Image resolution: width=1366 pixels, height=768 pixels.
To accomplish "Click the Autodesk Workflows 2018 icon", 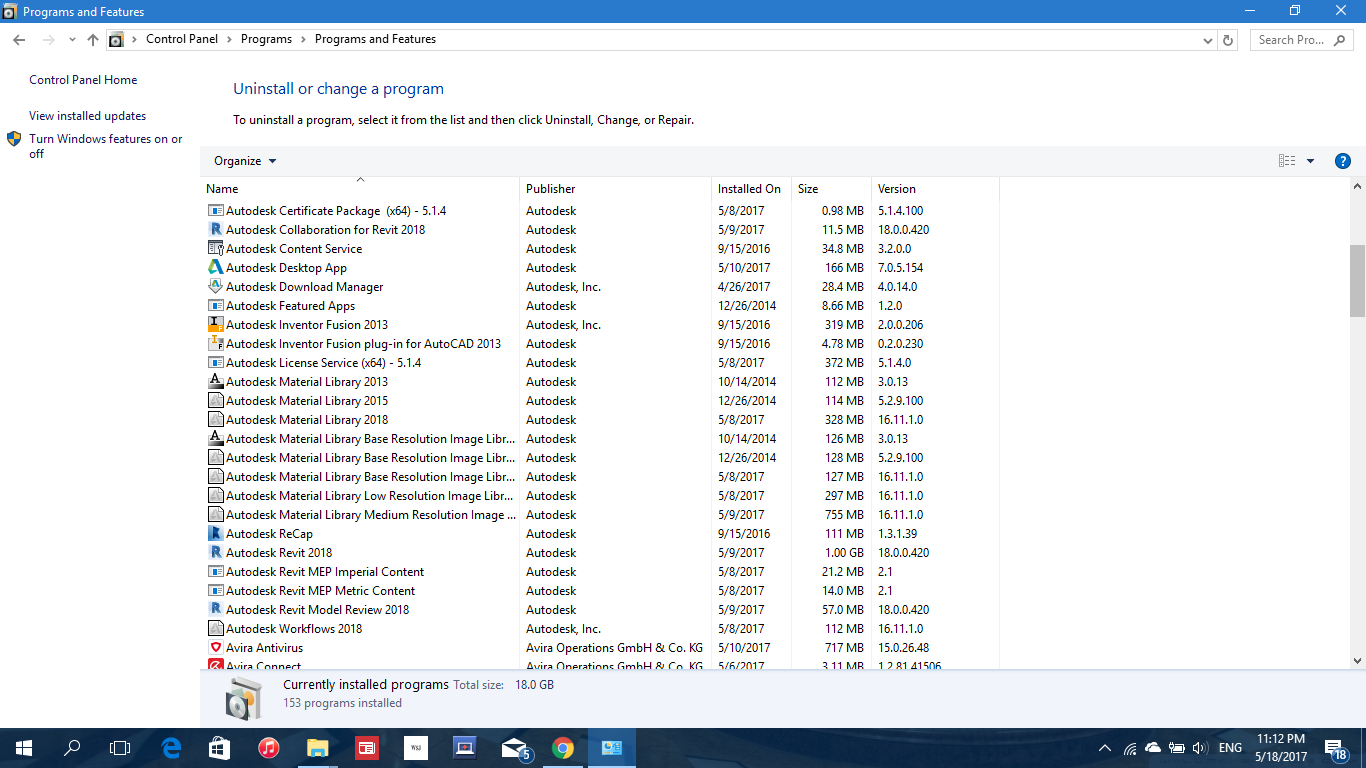I will (x=215, y=629).
